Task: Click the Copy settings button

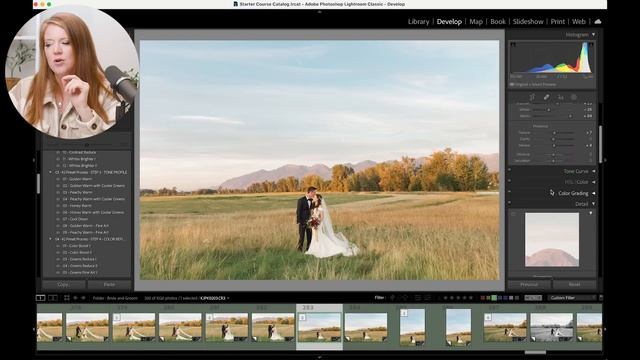Action: tap(64, 284)
